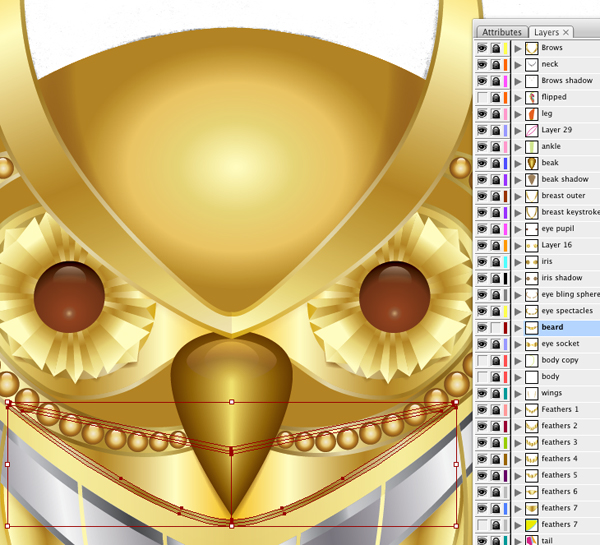This screenshot has width=600, height=545.
Task: Unlock the leg layer
Action: pos(496,114)
